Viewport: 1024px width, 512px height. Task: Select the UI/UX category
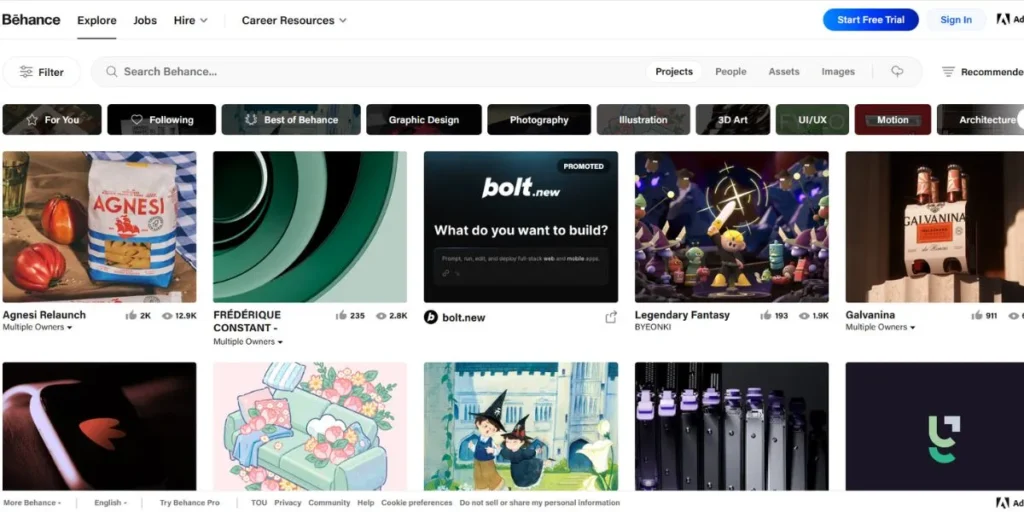[x=812, y=120]
